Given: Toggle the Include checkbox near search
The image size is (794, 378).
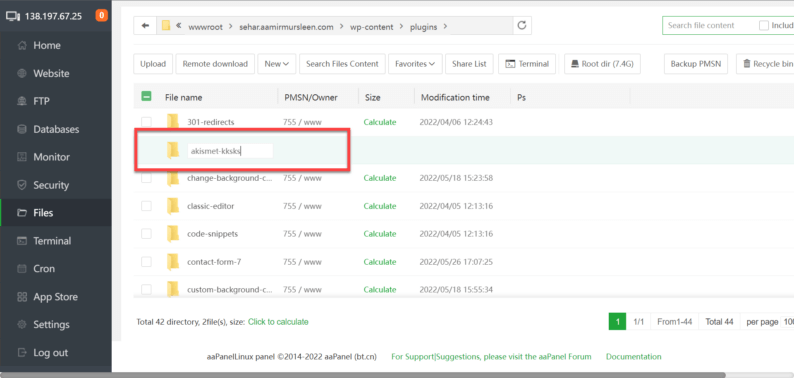Looking at the screenshot, I should point(764,25).
